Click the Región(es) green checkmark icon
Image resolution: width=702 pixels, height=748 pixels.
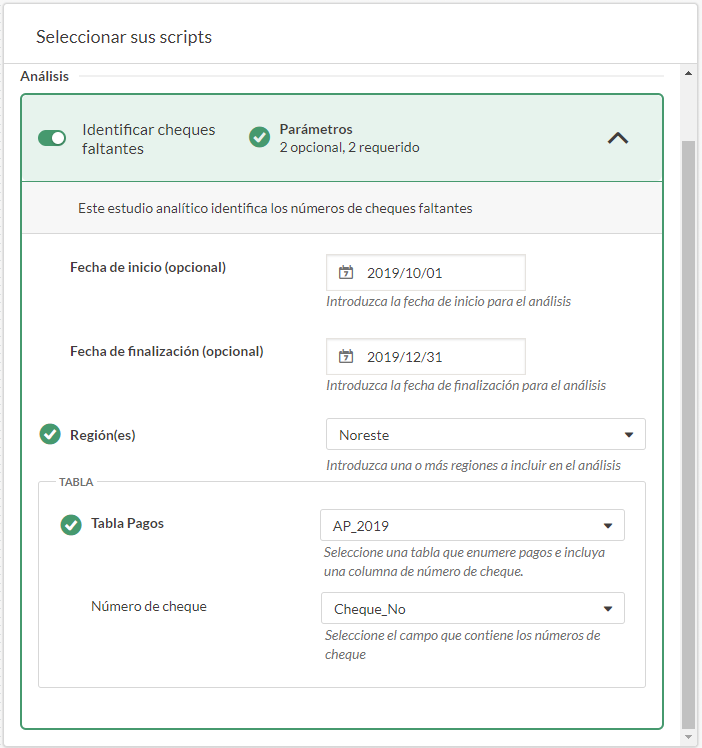click(x=50, y=435)
